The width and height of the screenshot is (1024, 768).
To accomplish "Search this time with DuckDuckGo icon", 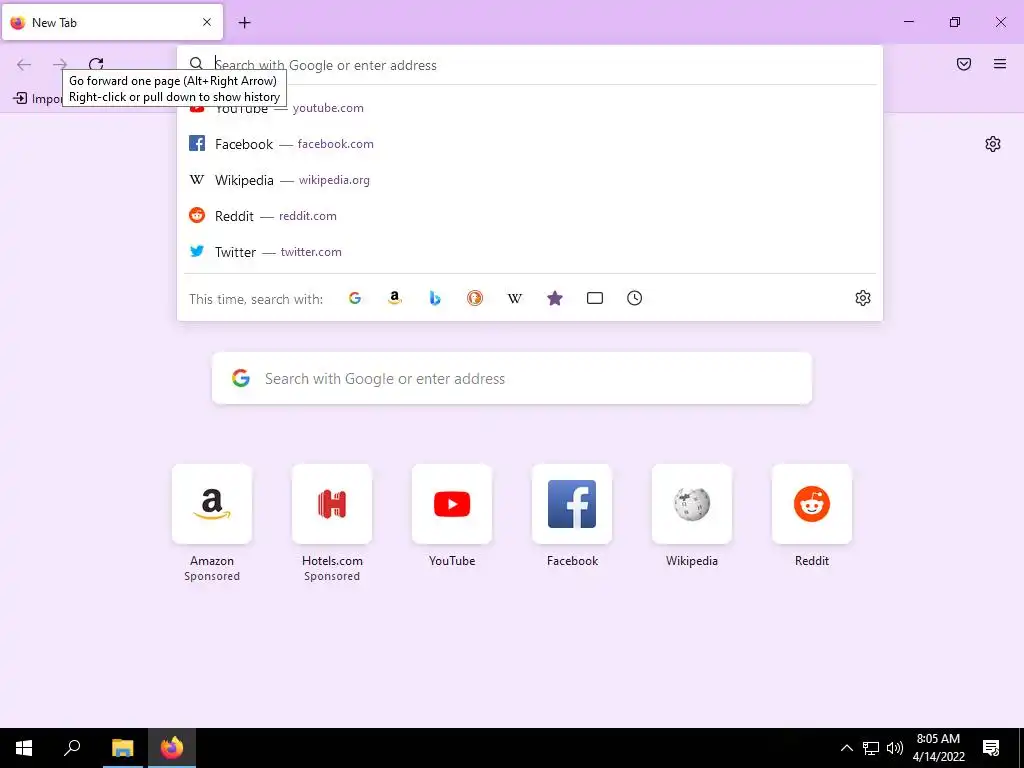I will [475, 298].
